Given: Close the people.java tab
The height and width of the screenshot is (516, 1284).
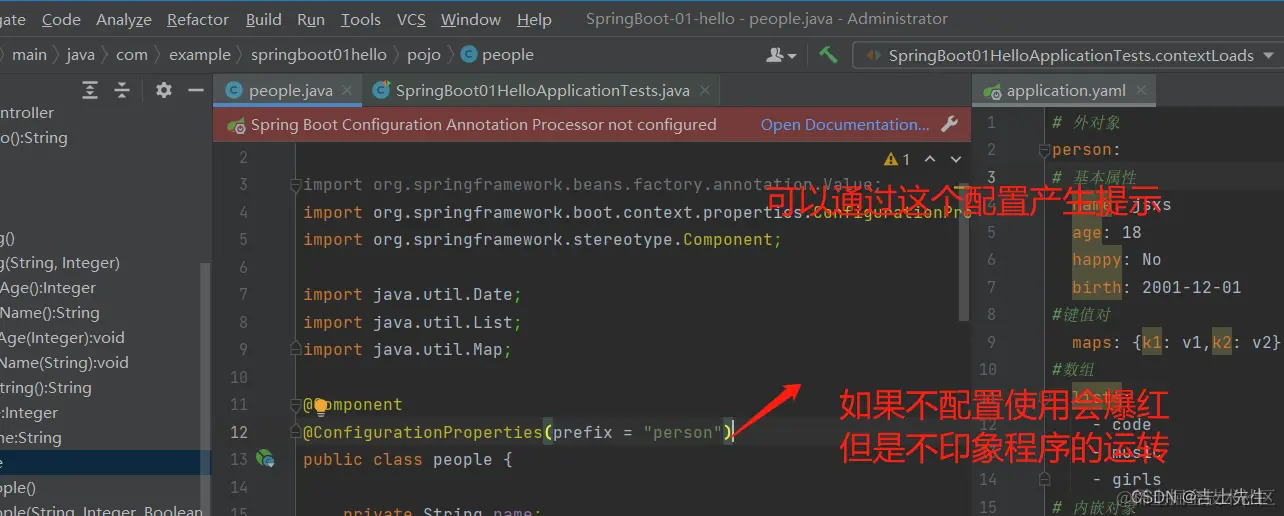Looking at the screenshot, I should 349,90.
